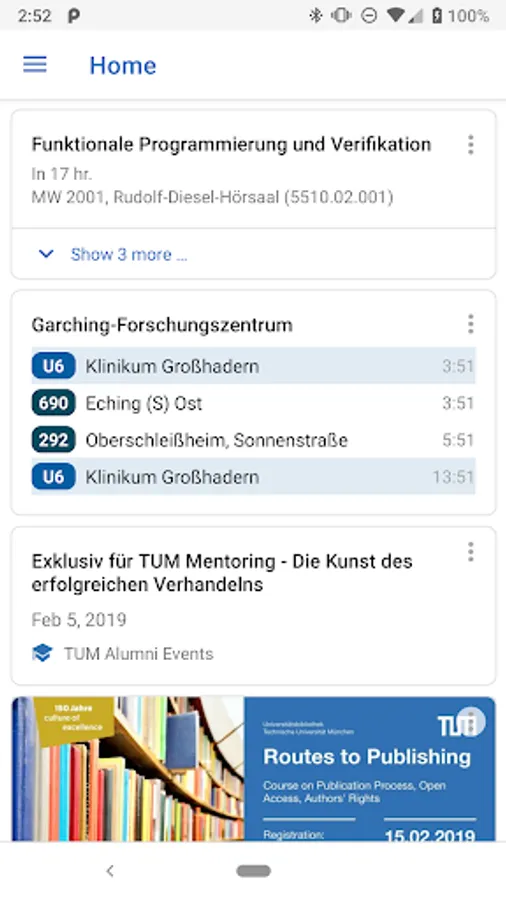This screenshot has height=900, width=506.
Task: Tap the Android back navigation arrow
Action: (x=110, y=871)
